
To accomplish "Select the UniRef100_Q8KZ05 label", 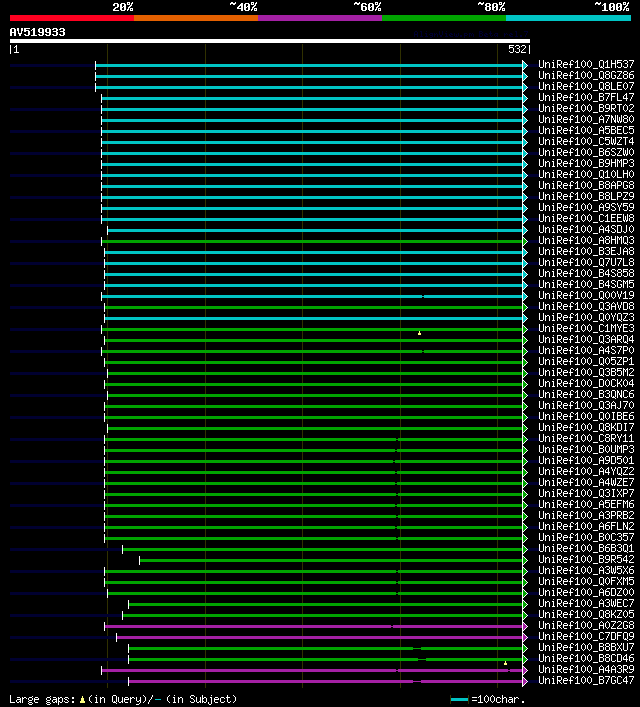I will 586,614.
